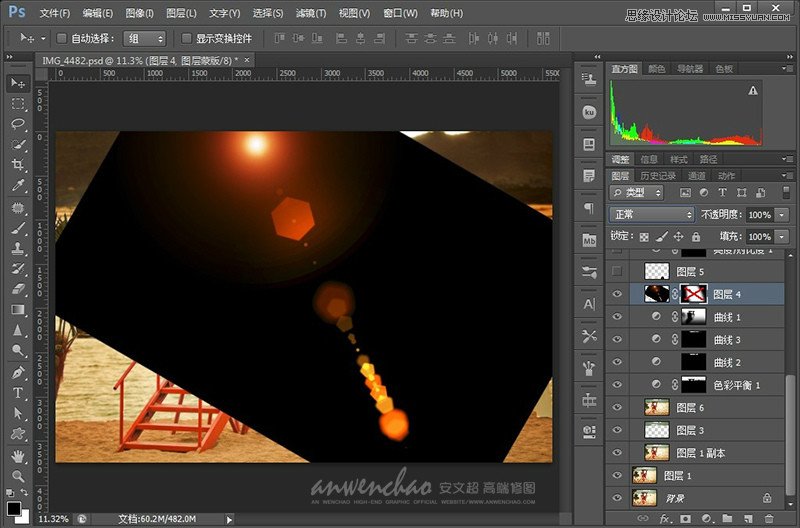Open the 图像(I) menu
Image resolution: width=800 pixels, height=528 pixels.
click(x=140, y=13)
